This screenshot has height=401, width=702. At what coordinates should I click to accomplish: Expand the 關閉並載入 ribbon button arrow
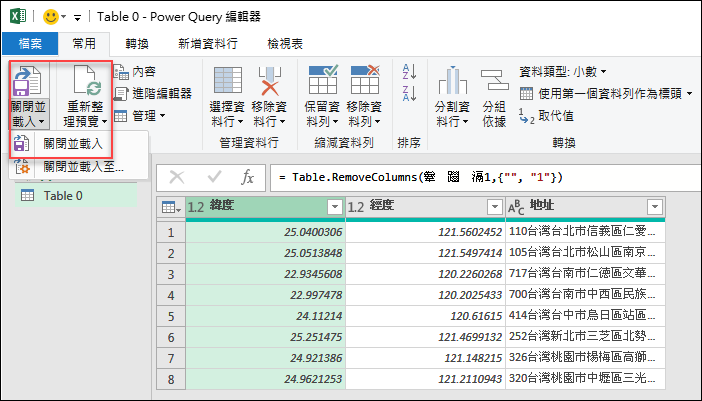click(x=41, y=122)
